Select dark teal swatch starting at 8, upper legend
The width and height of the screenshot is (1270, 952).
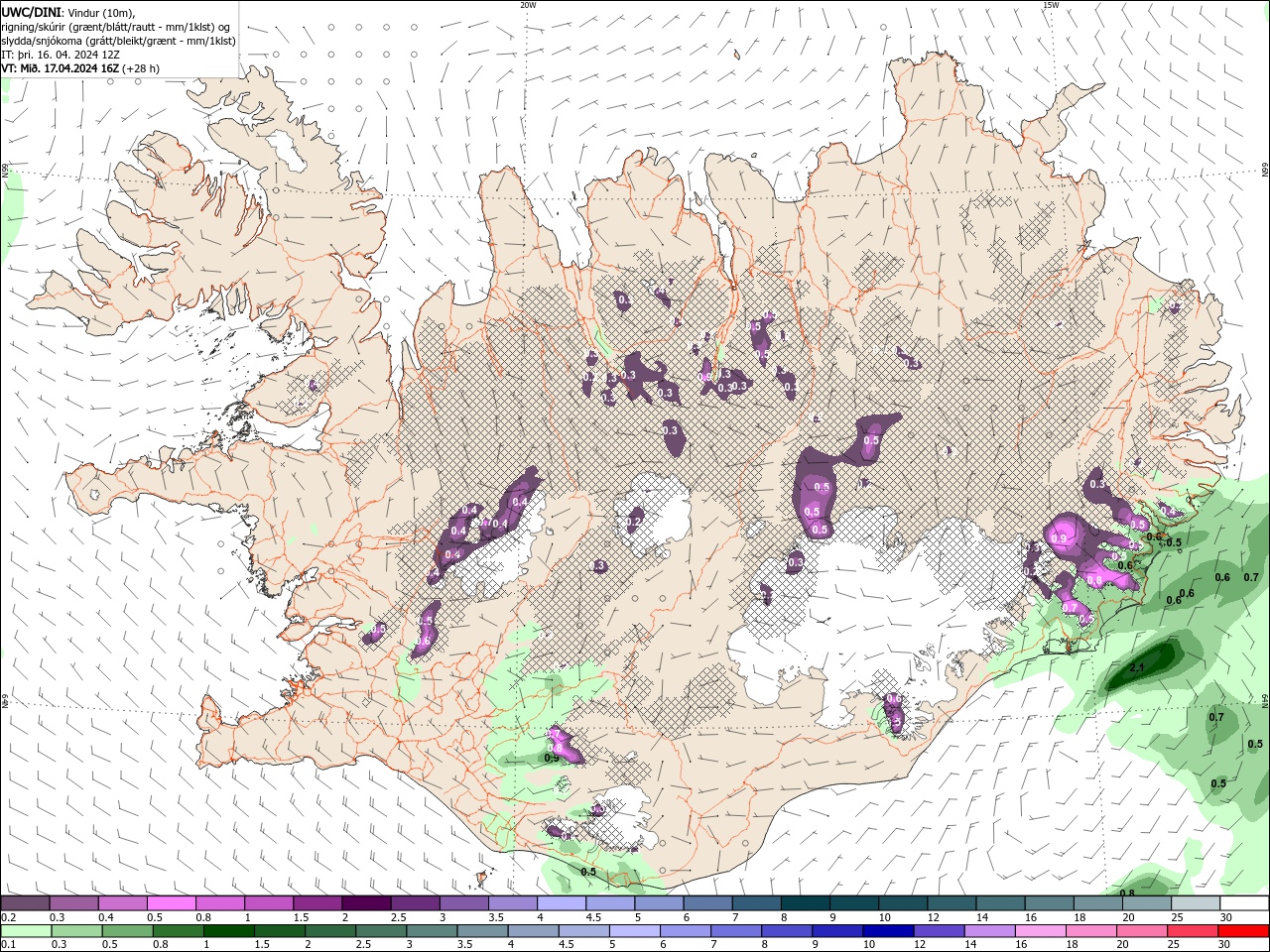[804, 903]
